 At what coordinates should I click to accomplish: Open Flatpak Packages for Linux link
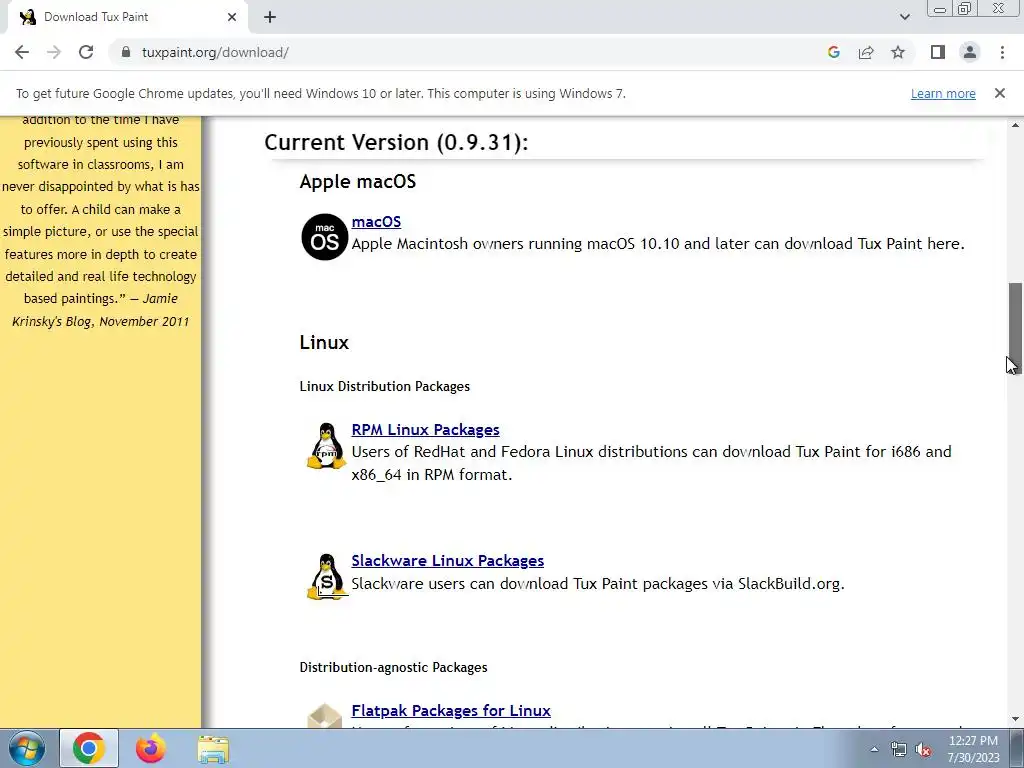[451, 711]
